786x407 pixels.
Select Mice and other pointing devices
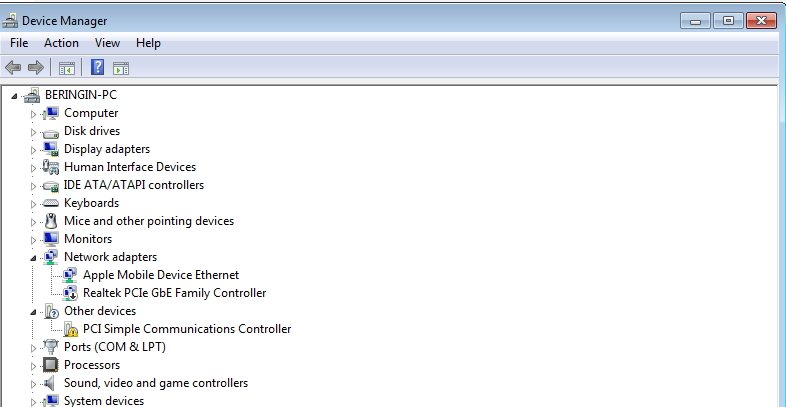pyautogui.click(x=148, y=221)
